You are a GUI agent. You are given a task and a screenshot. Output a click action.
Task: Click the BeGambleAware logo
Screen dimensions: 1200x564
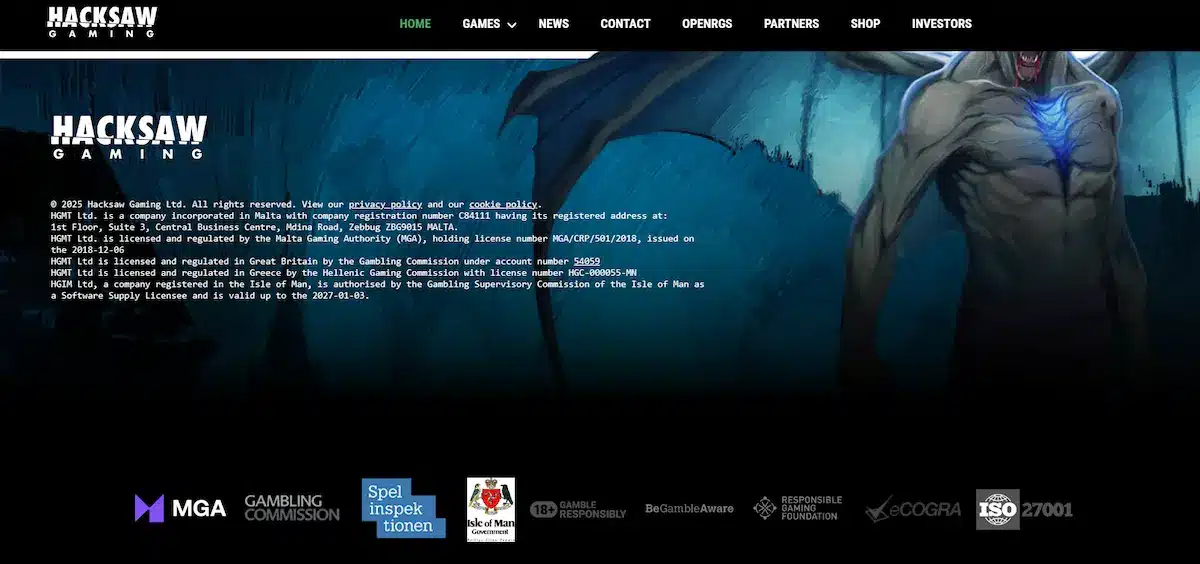tap(689, 509)
